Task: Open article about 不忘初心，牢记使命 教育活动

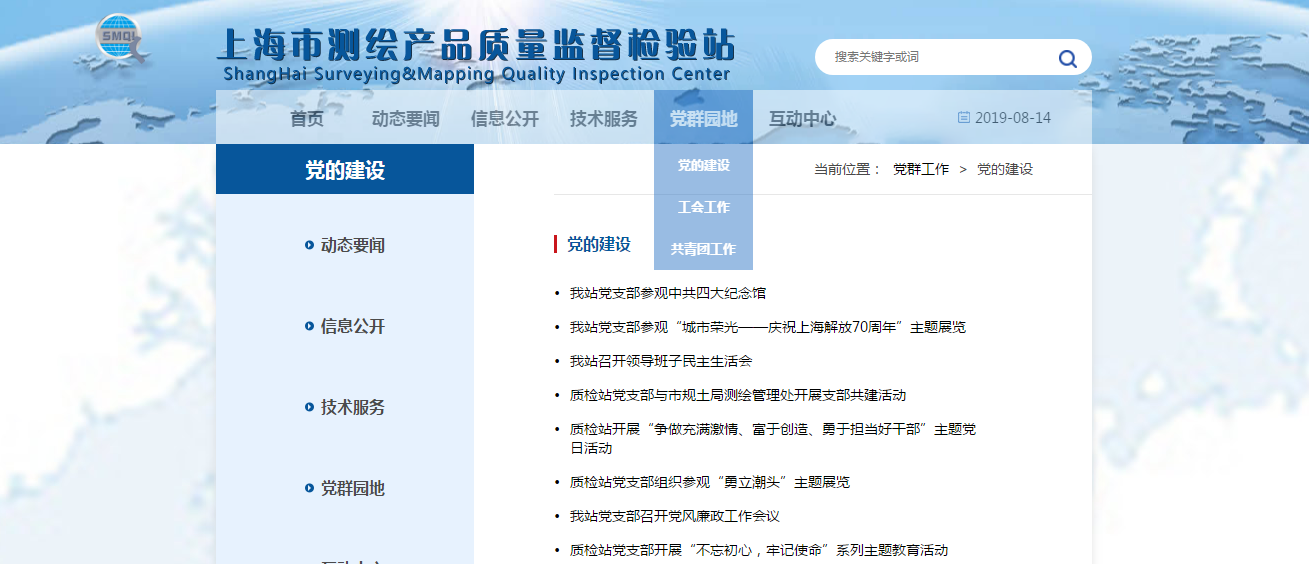Action: point(759,550)
